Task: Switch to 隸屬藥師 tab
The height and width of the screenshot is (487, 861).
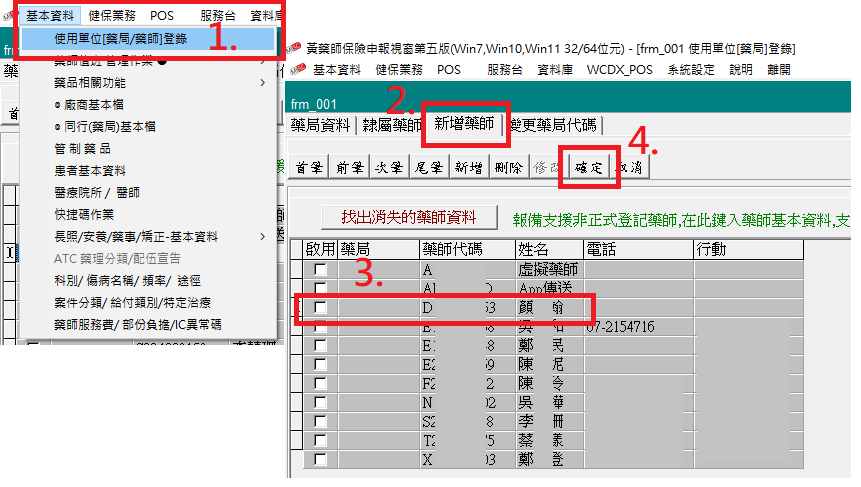Action: [x=392, y=125]
